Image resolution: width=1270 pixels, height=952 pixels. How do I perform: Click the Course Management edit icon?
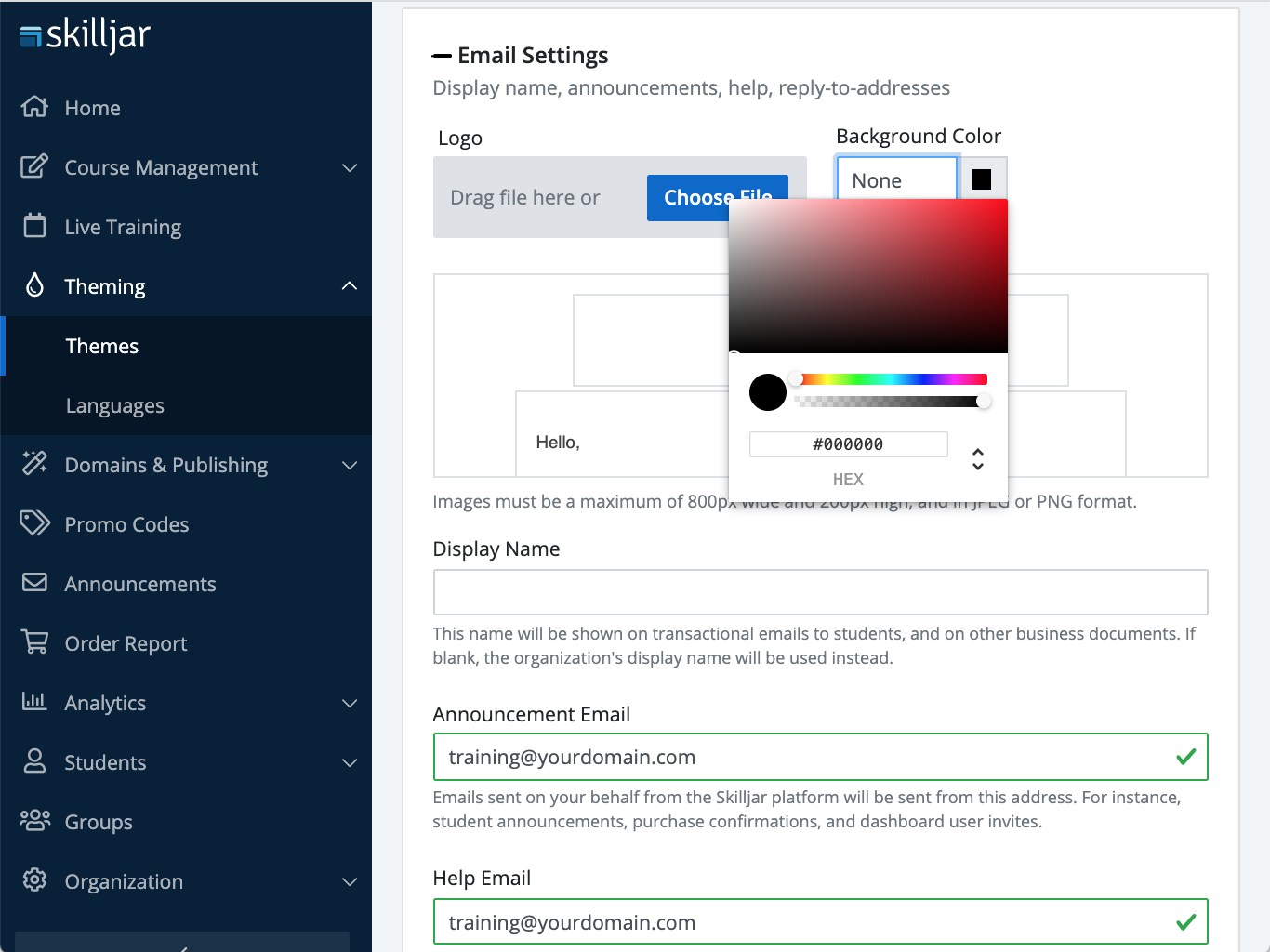34,166
